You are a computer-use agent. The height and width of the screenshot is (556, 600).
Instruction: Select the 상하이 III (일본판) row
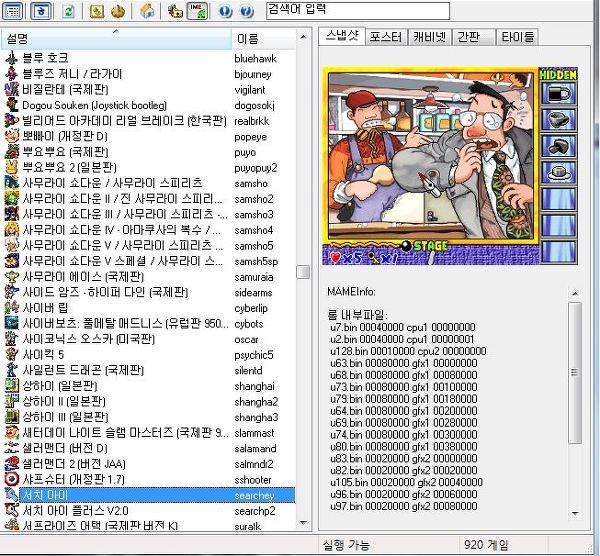pos(149,417)
